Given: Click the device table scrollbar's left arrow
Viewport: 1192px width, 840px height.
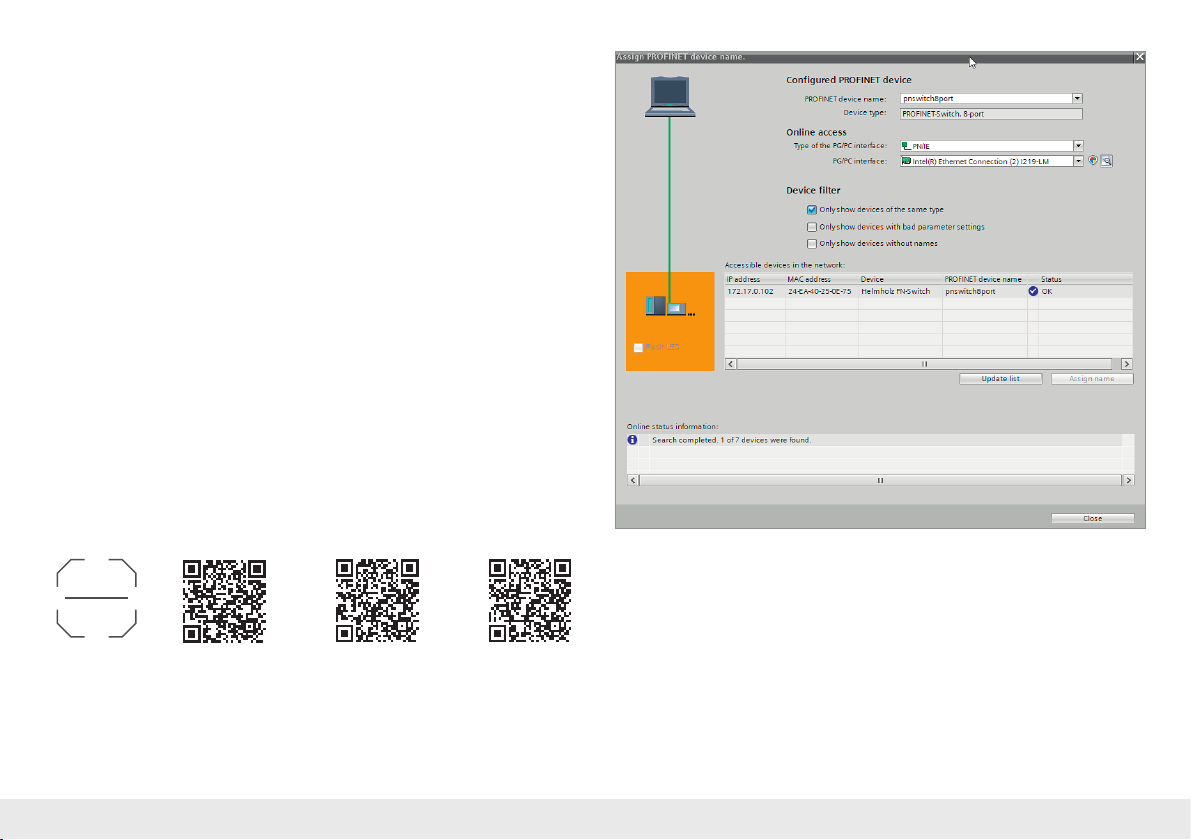Looking at the screenshot, I should click(731, 364).
